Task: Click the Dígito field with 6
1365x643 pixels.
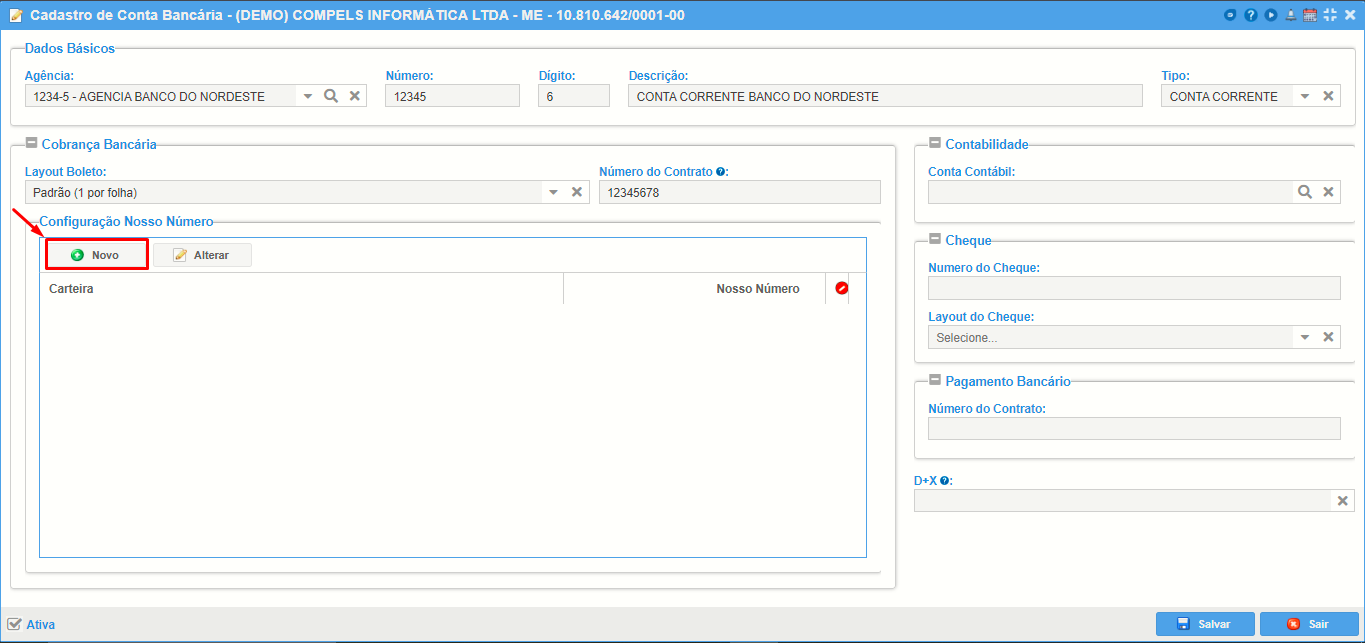Action: 574,96
